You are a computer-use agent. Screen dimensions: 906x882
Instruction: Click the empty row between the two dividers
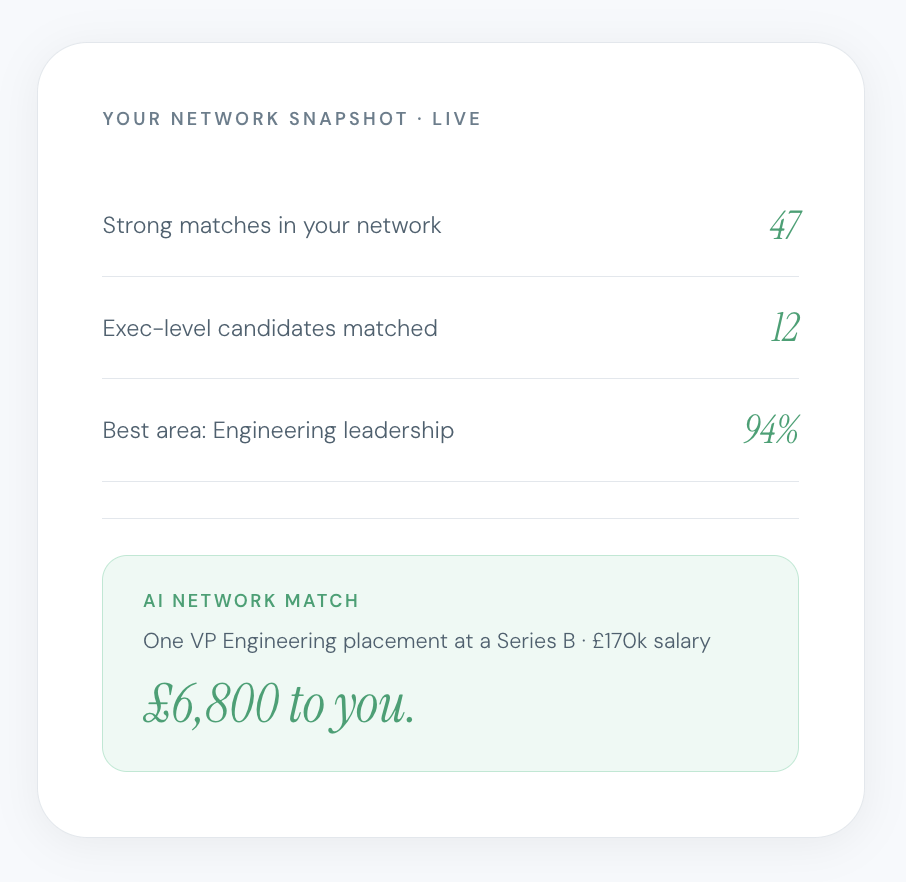tap(450, 500)
